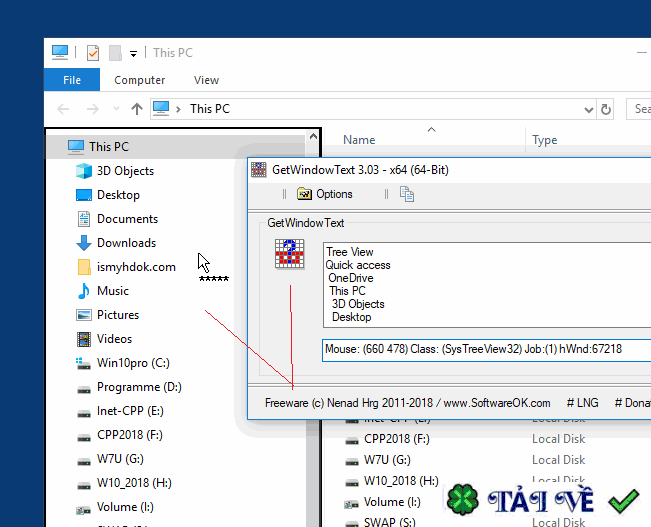Select Volume (I:) in file list
The image size is (651, 527).
click(392, 502)
